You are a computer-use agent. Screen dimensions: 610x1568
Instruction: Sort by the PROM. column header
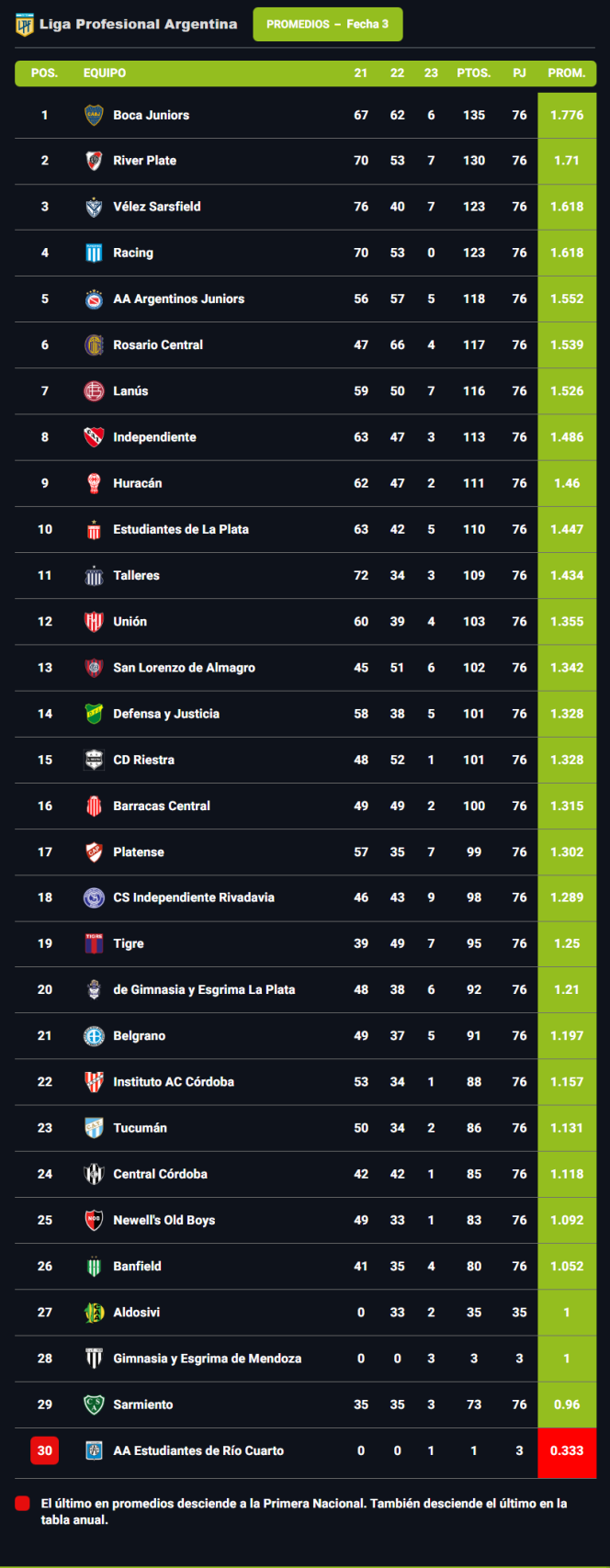coord(566,73)
